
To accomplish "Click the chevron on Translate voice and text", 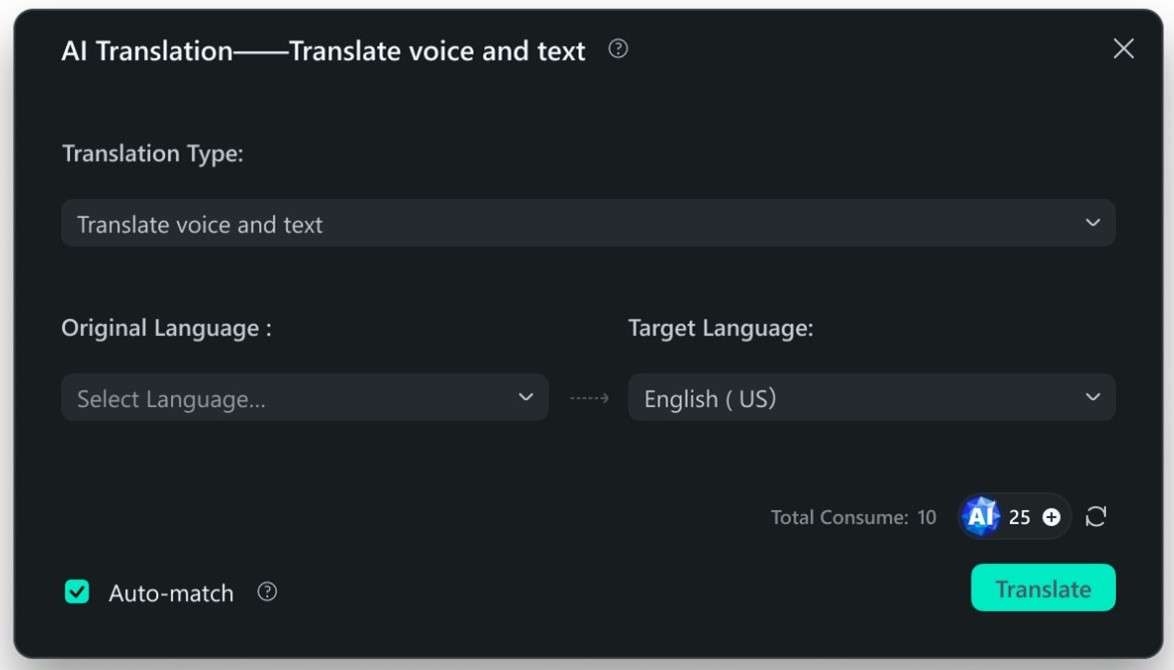I will [x=1092, y=223].
